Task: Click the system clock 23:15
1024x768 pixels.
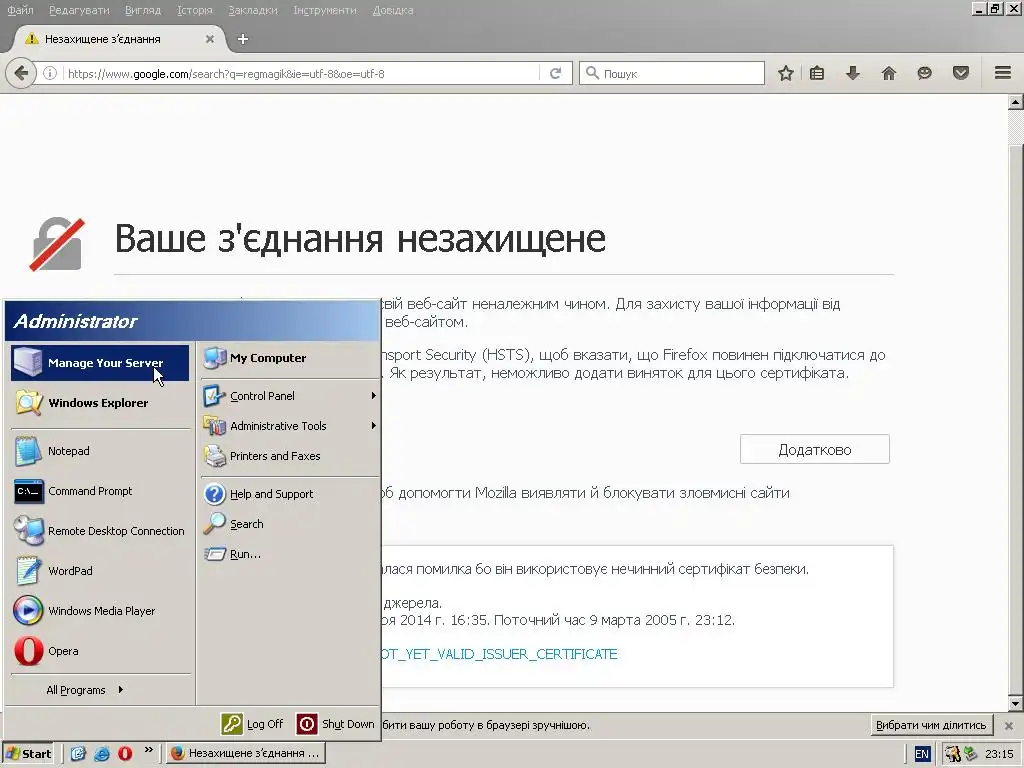Action: [x=999, y=754]
